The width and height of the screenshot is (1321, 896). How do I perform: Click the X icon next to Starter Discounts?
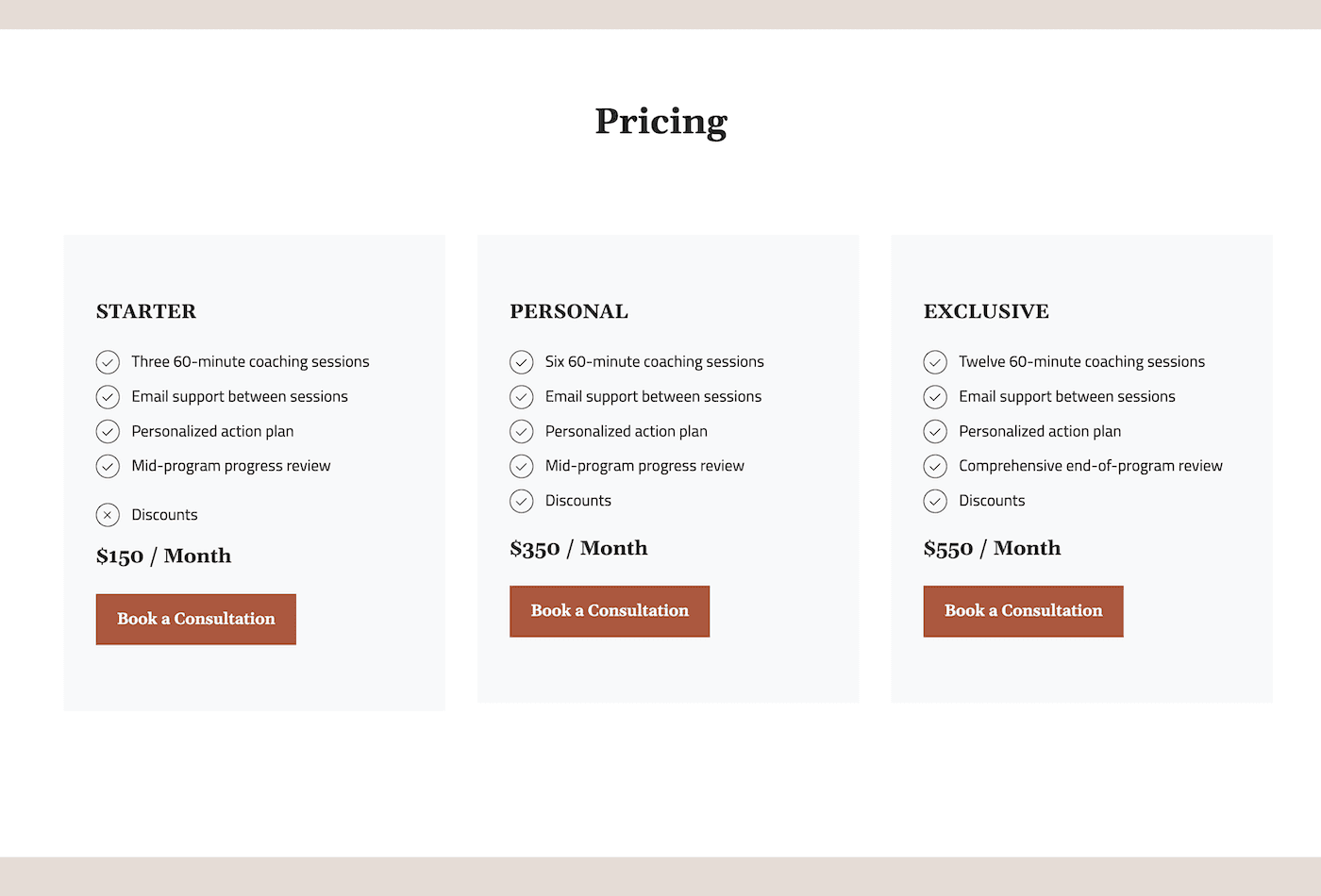(x=108, y=515)
